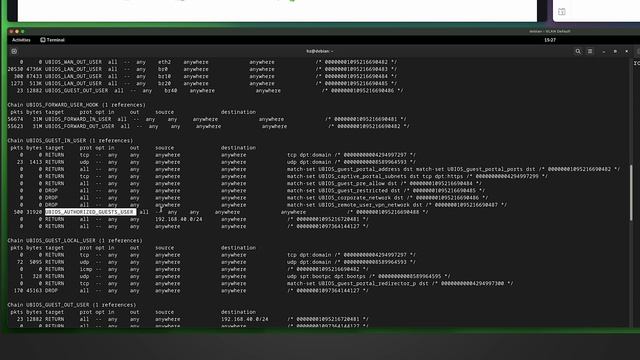
Task: Open the terminal hamburger menu
Action: 590,51
